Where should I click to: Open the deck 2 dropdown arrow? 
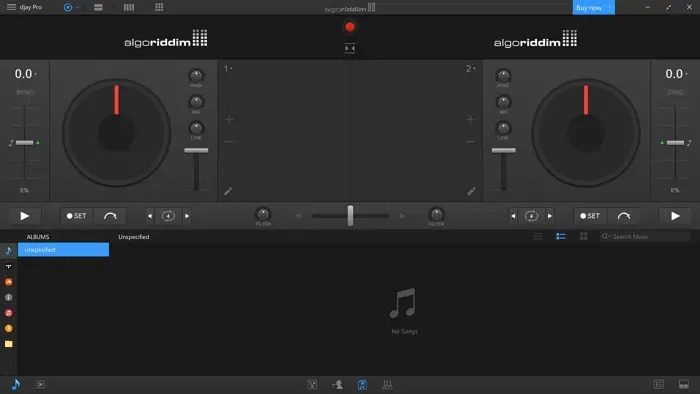pyautogui.click(x=474, y=68)
